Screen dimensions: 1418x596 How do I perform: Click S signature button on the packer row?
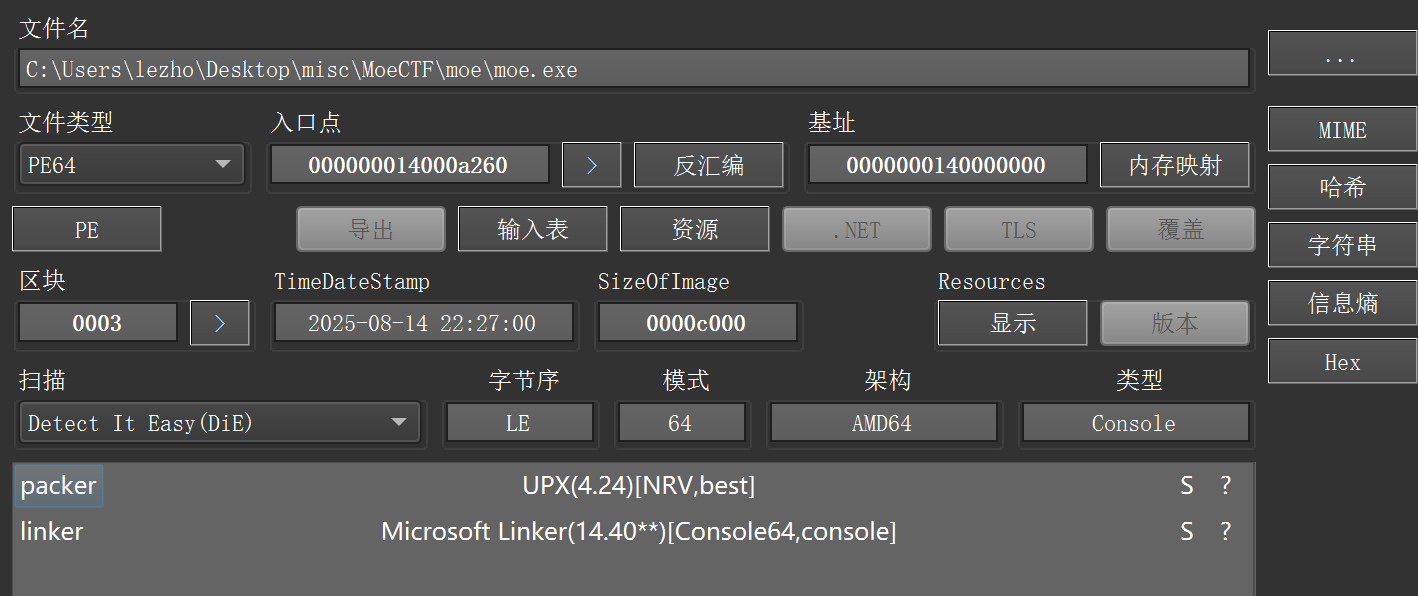(1186, 485)
